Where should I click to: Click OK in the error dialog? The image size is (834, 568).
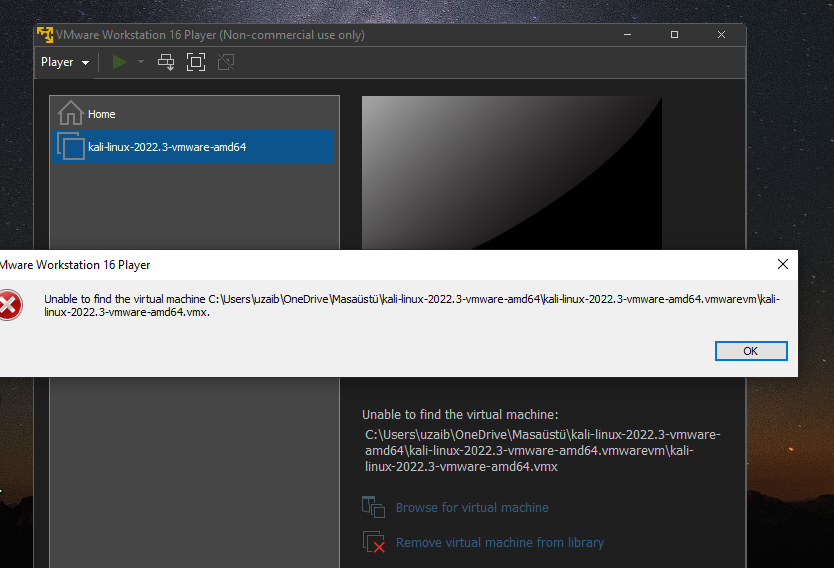(751, 351)
